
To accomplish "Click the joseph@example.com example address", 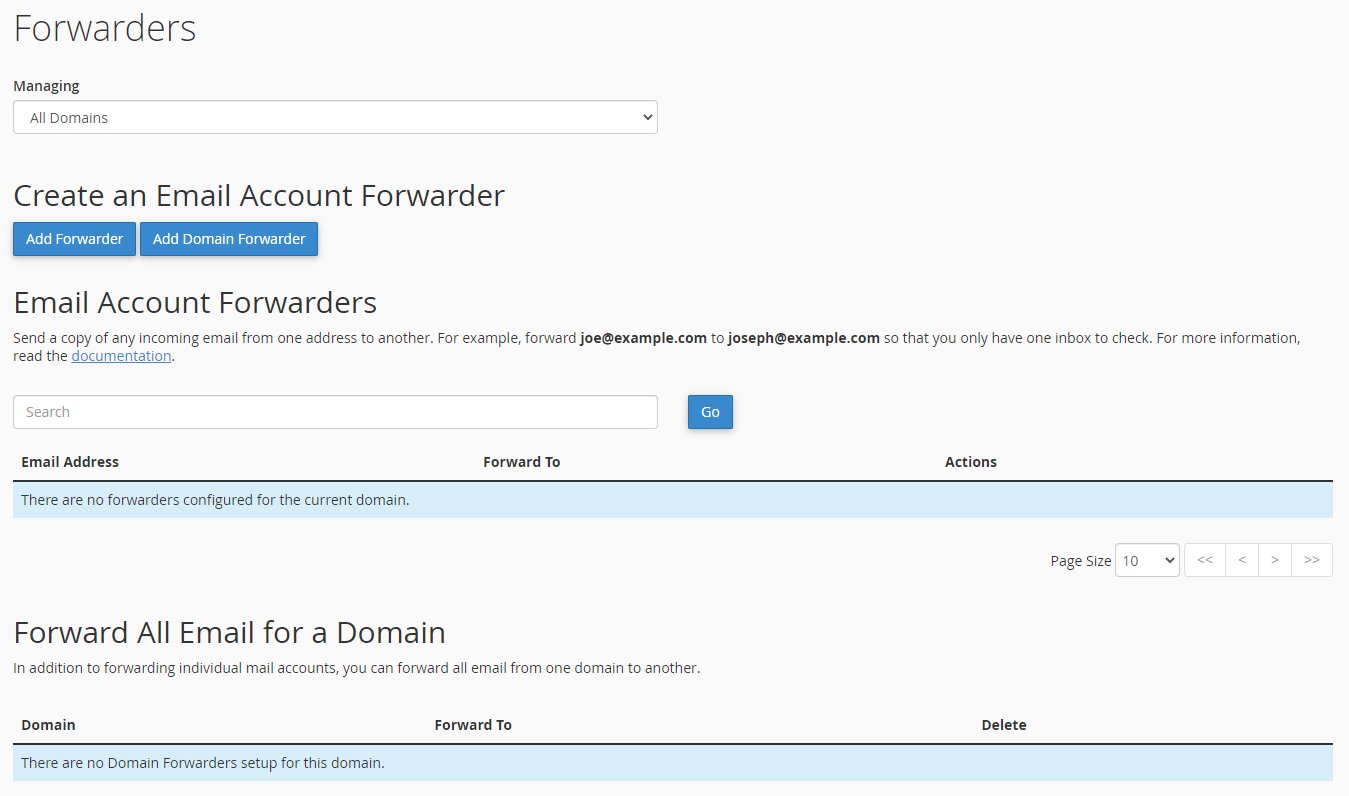I will tap(803, 338).
